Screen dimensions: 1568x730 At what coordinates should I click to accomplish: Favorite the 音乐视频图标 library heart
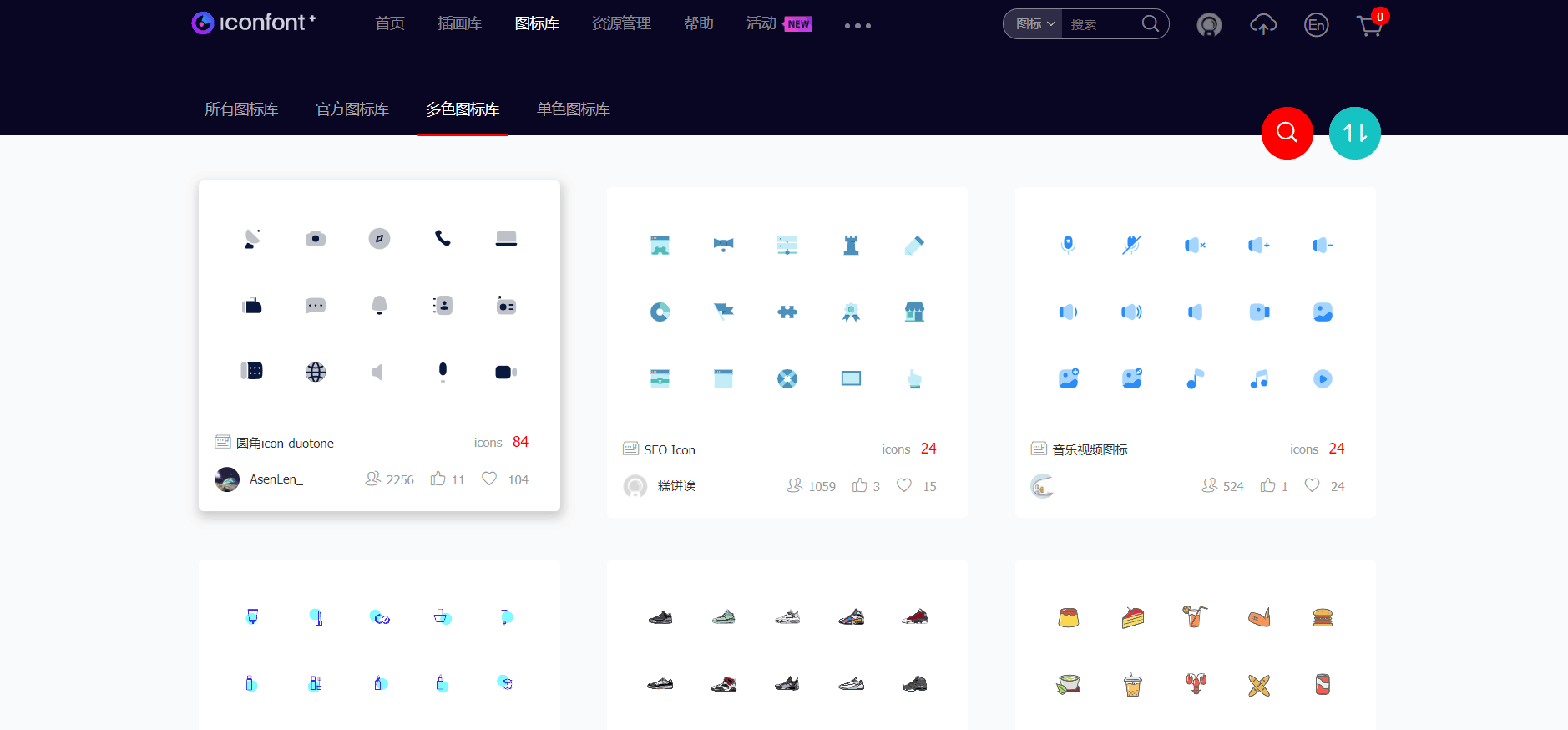(1313, 485)
